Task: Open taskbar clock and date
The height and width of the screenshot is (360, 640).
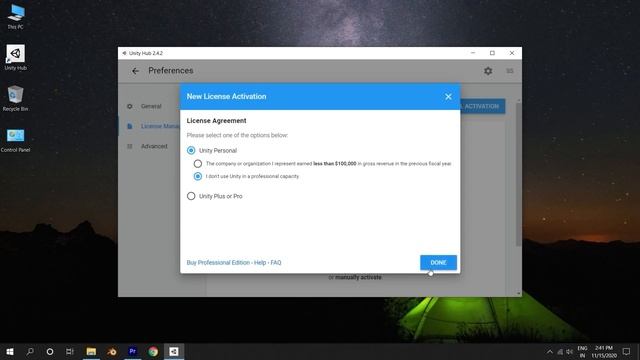Action: (x=604, y=351)
